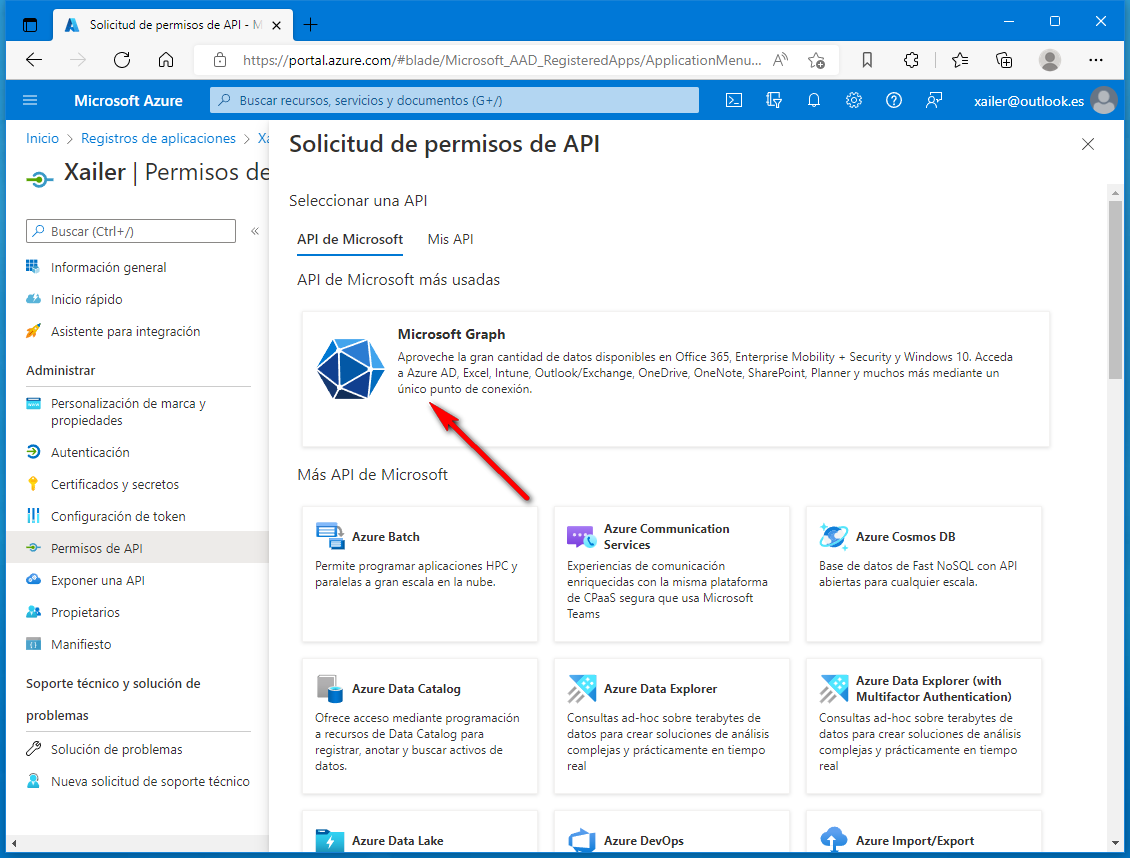Open the portal settings gear

click(854, 100)
